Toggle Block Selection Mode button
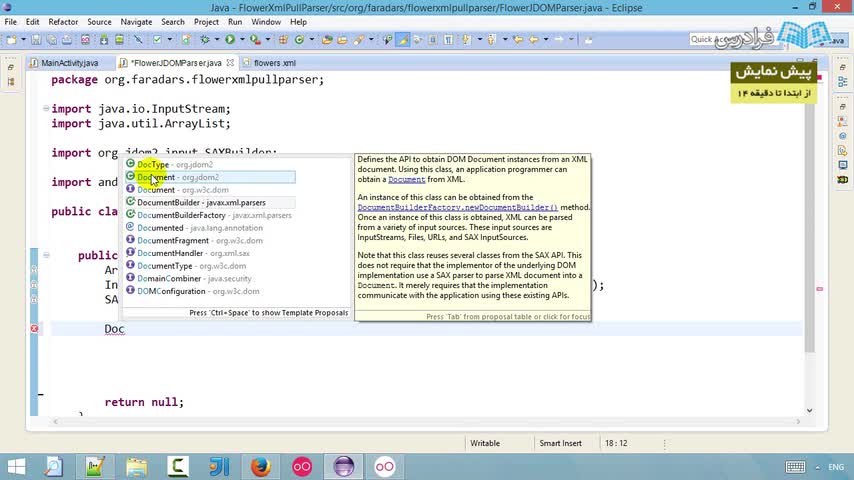Image resolution: width=854 pixels, height=480 pixels. pos(432,40)
